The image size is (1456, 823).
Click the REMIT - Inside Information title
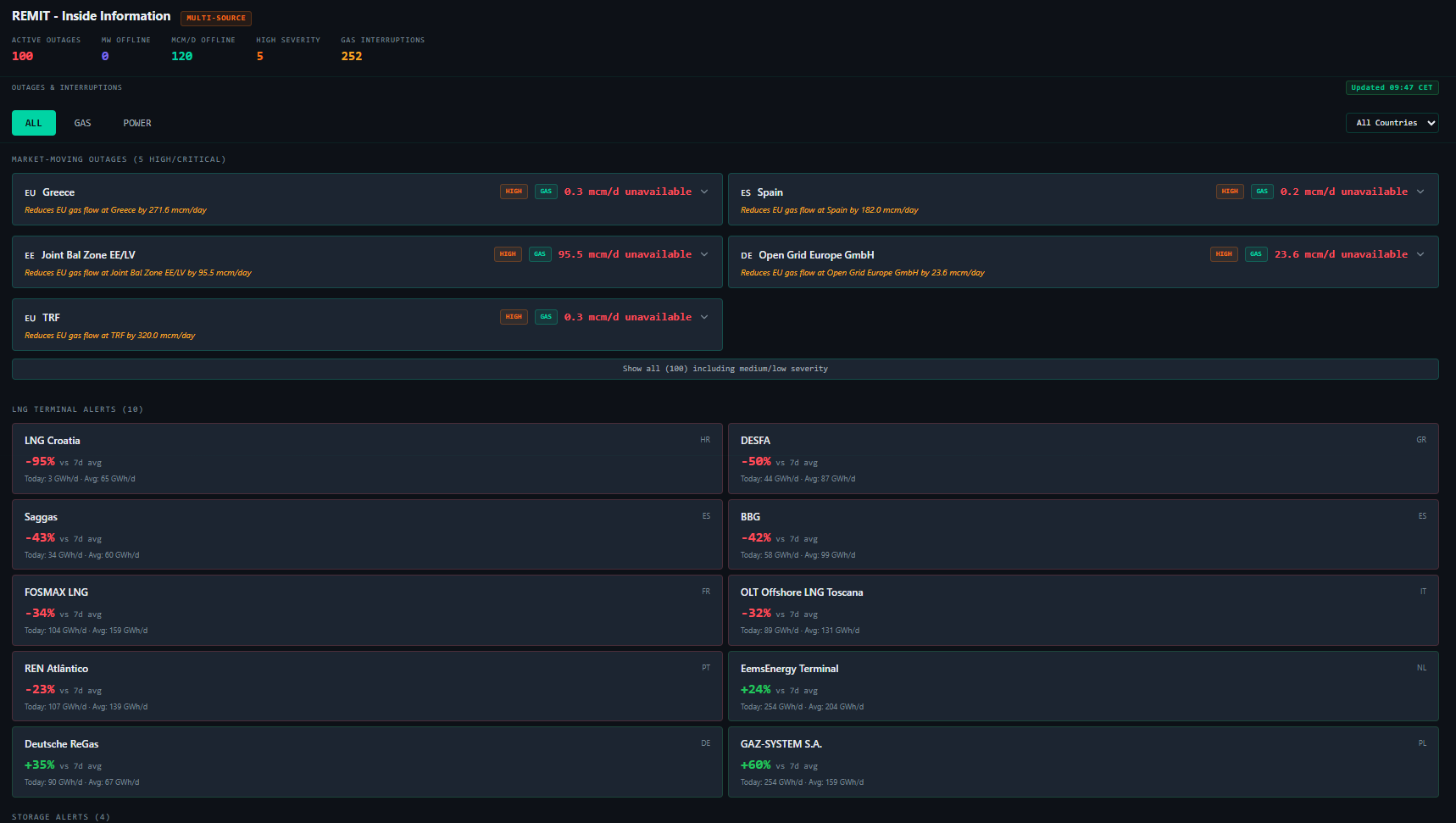pyautogui.click(x=91, y=16)
